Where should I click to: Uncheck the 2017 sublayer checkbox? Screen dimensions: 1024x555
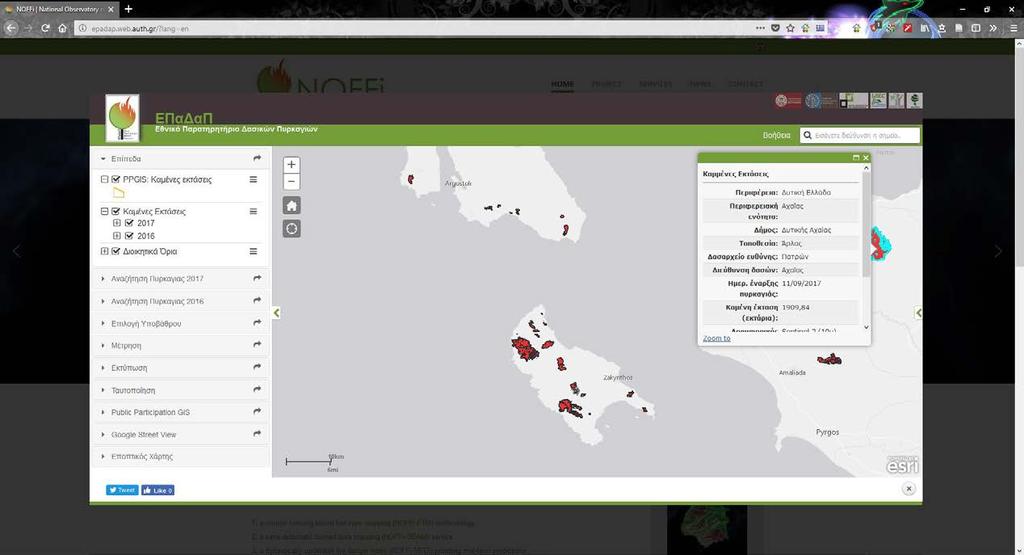click(129, 223)
